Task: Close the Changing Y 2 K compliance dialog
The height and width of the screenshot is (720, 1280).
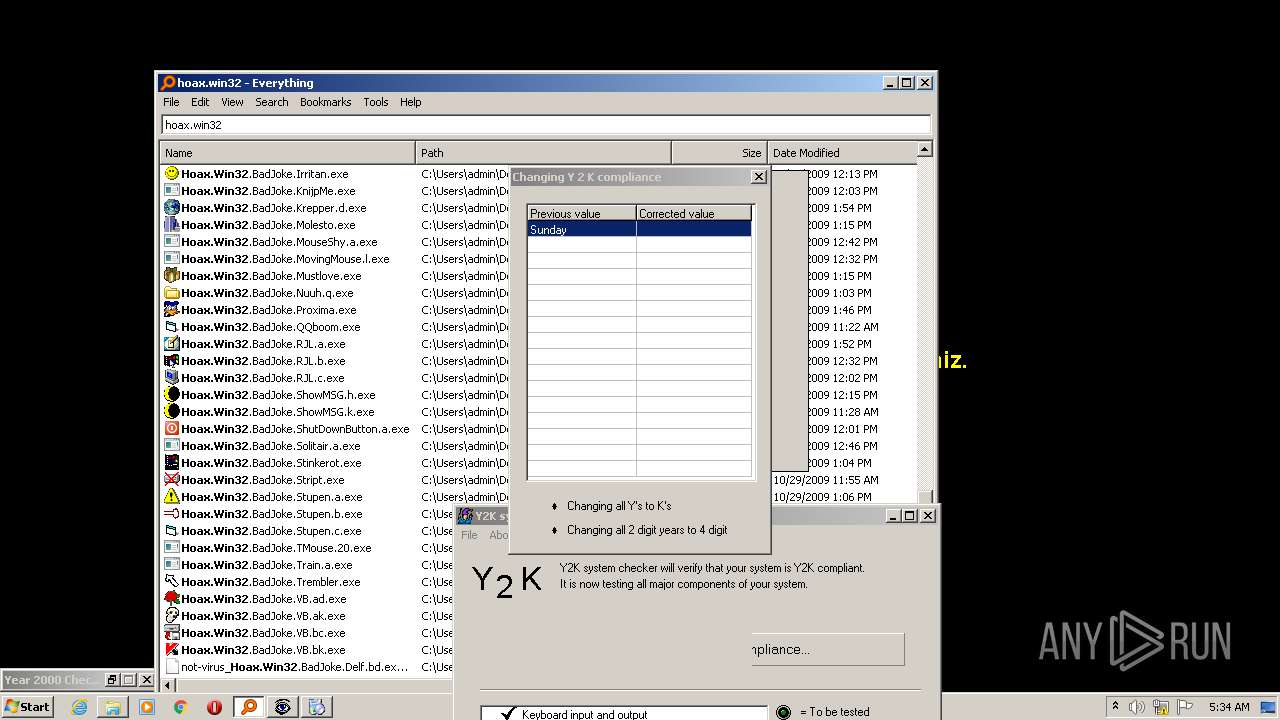Action: click(x=758, y=177)
